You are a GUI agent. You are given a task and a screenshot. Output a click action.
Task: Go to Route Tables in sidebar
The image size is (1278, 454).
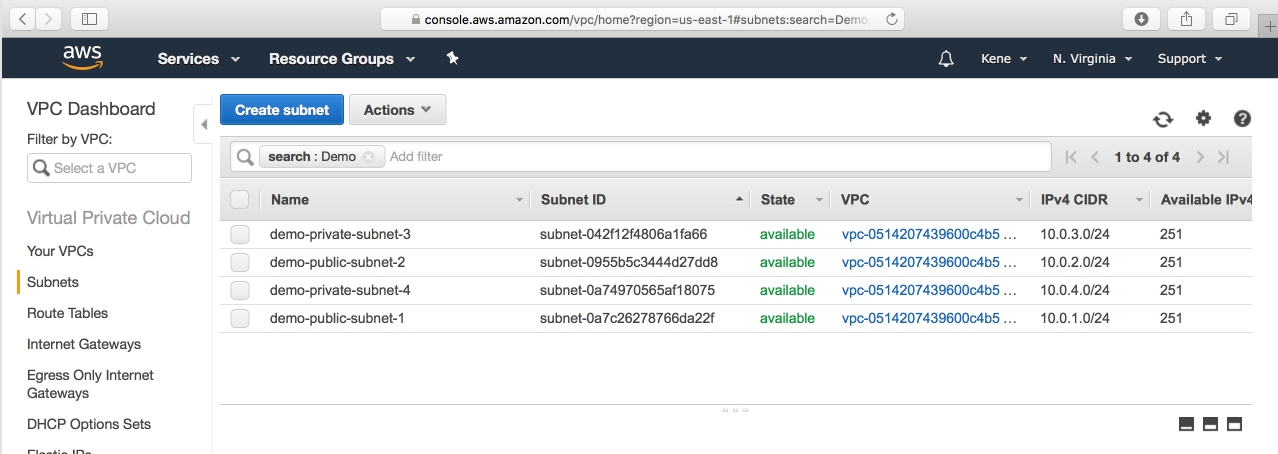coord(67,313)
